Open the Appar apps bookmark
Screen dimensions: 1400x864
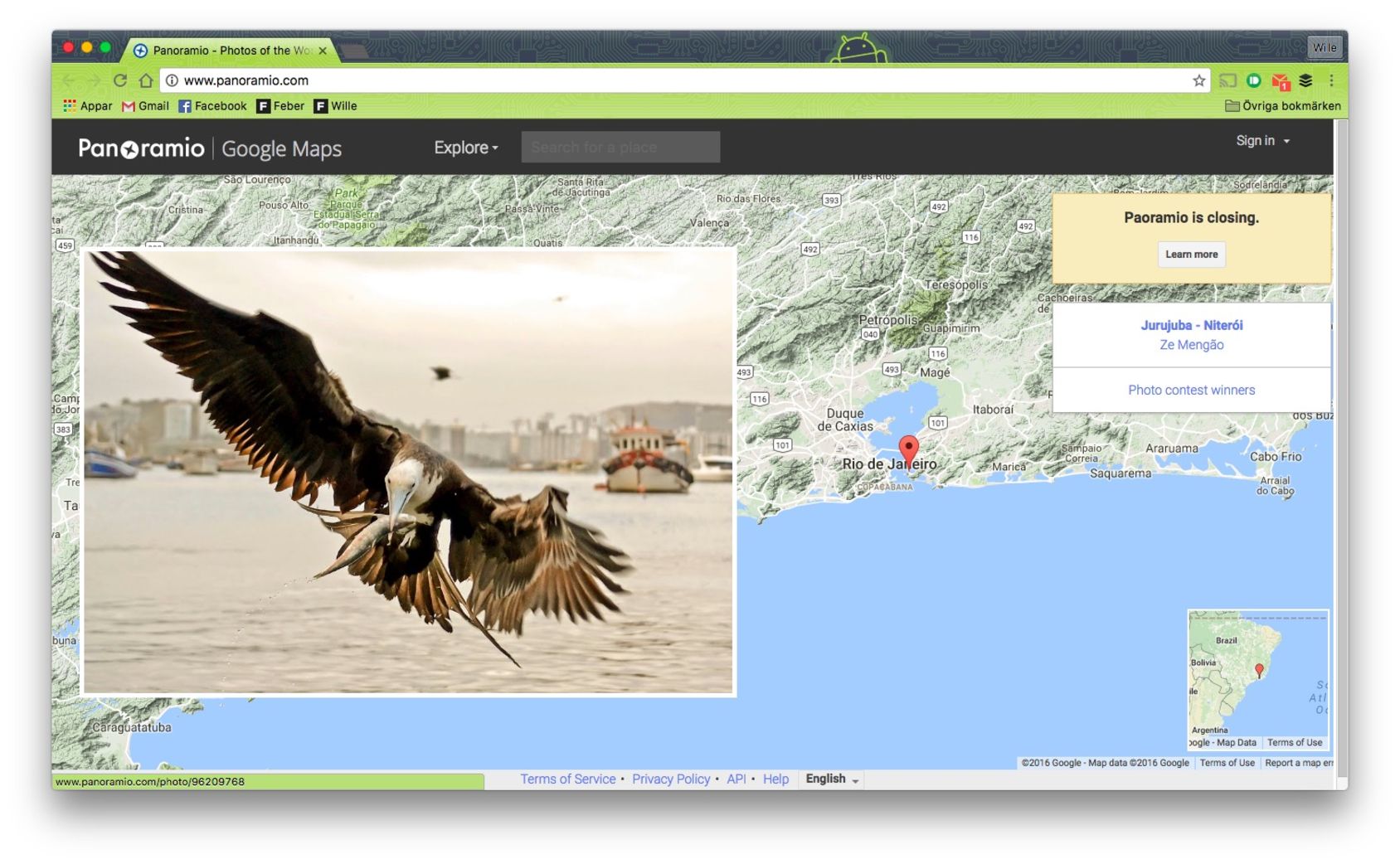(x=88, y=106)
